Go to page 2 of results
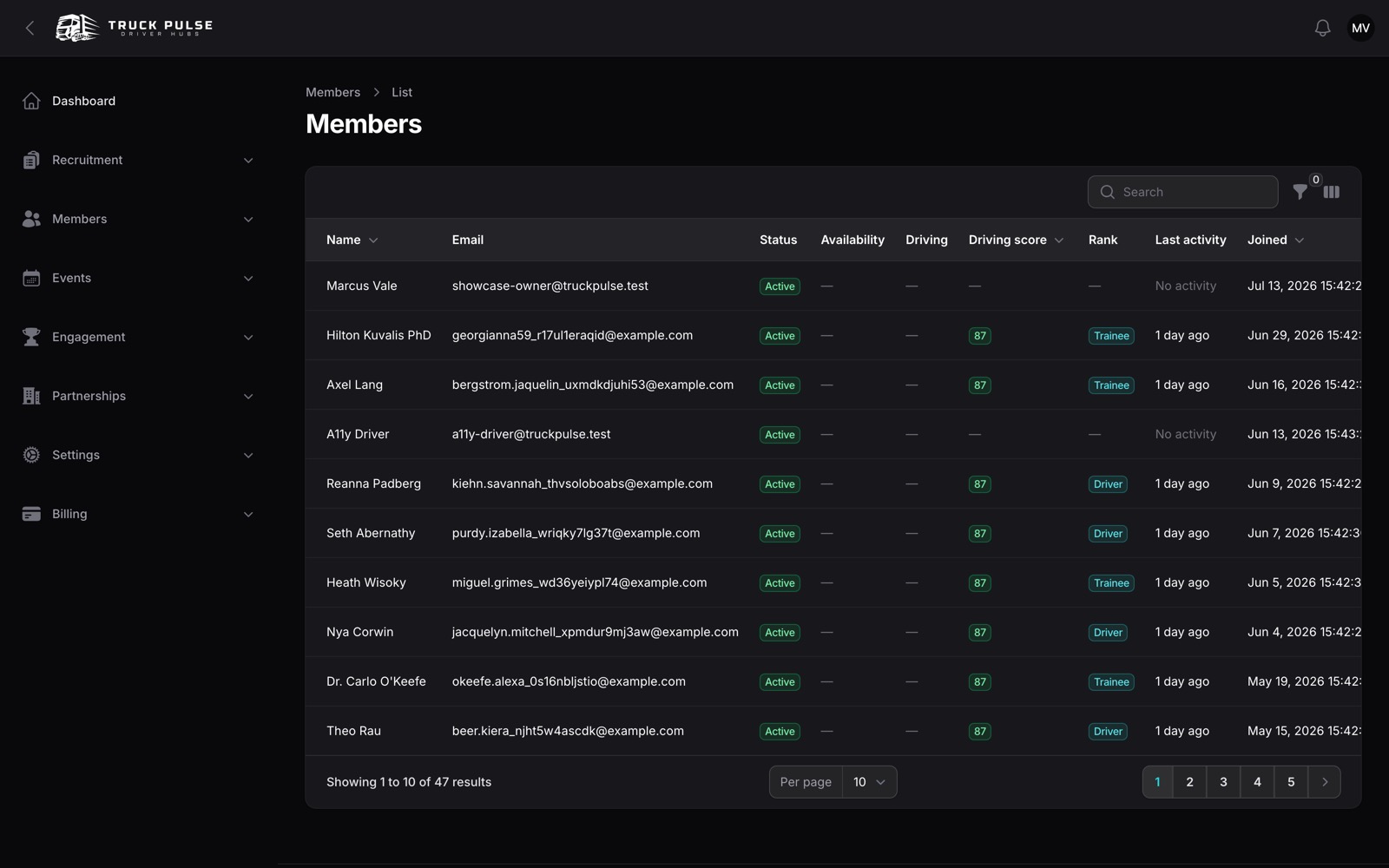Image resolution: width=1389 pixels, height=868 pixels. [1189, 782]
